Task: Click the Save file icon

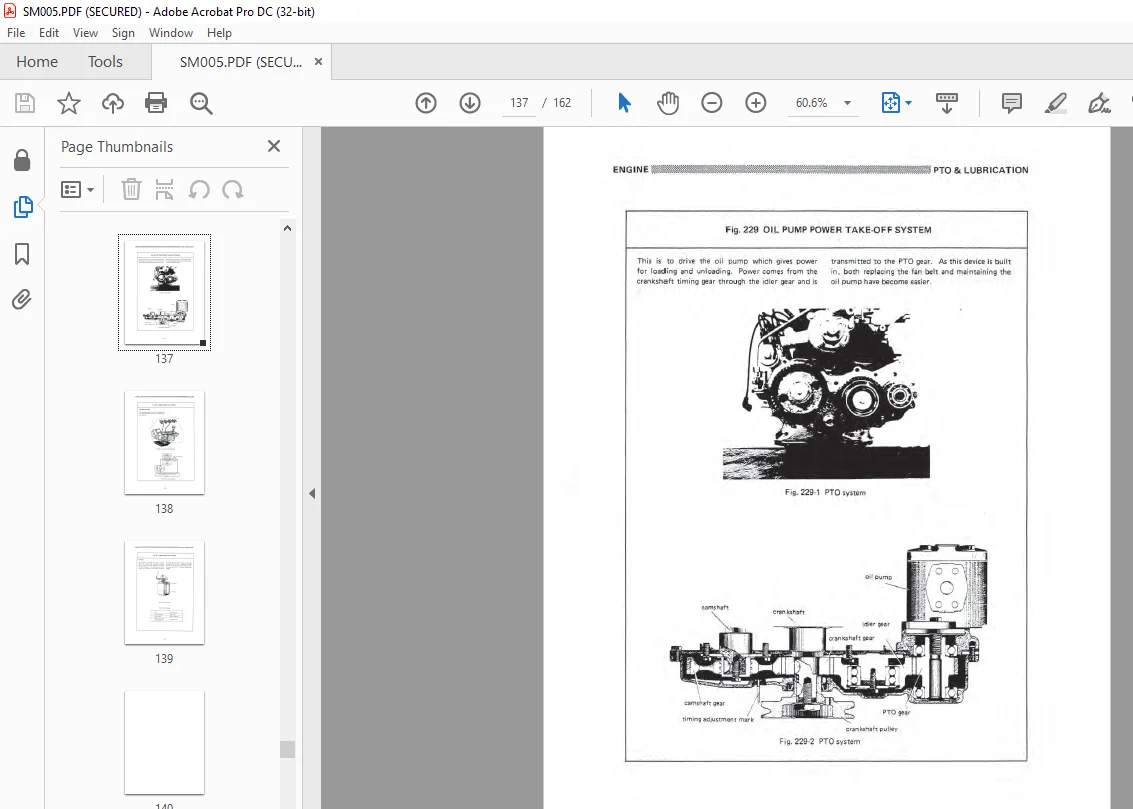Action: [25, 103]
